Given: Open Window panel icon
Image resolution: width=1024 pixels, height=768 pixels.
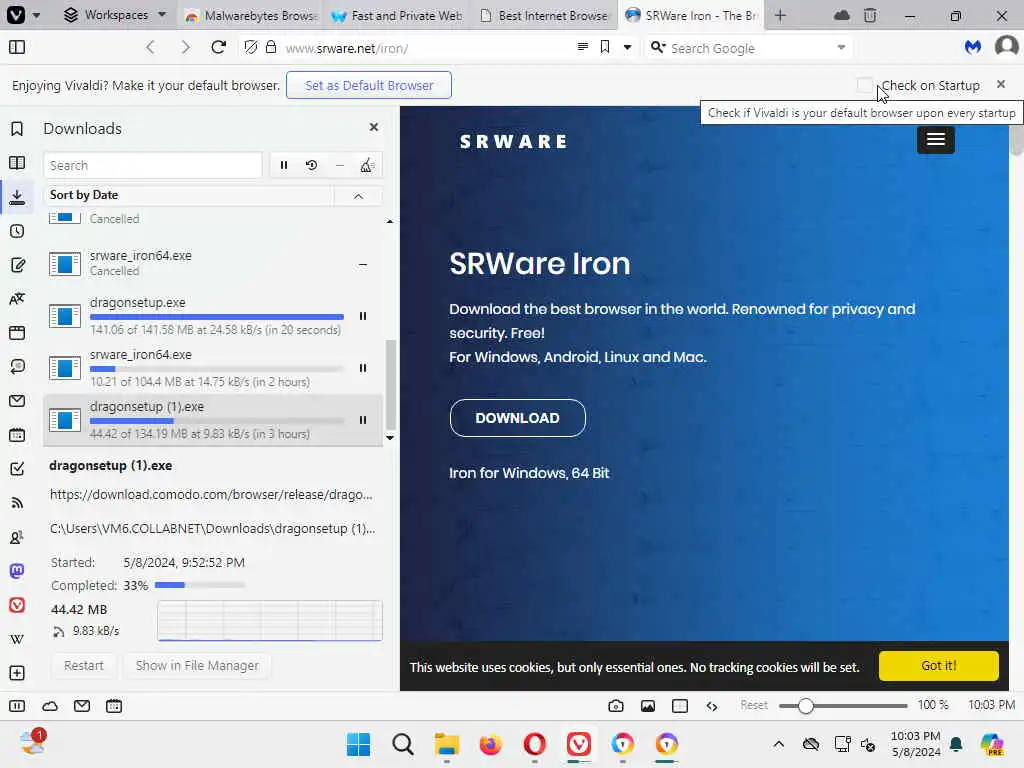Looking at the screenshot, I should pyautogui.click(x=17, y=332).
